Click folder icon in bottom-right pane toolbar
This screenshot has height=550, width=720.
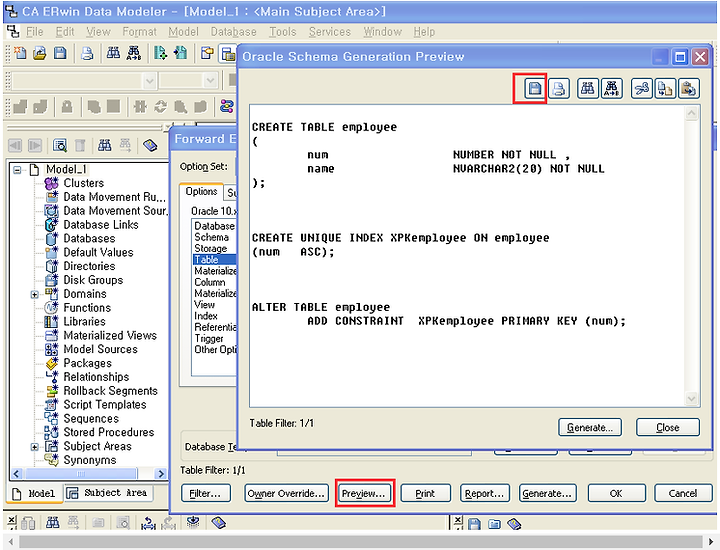pyautogui.click(x=494, y=524)
